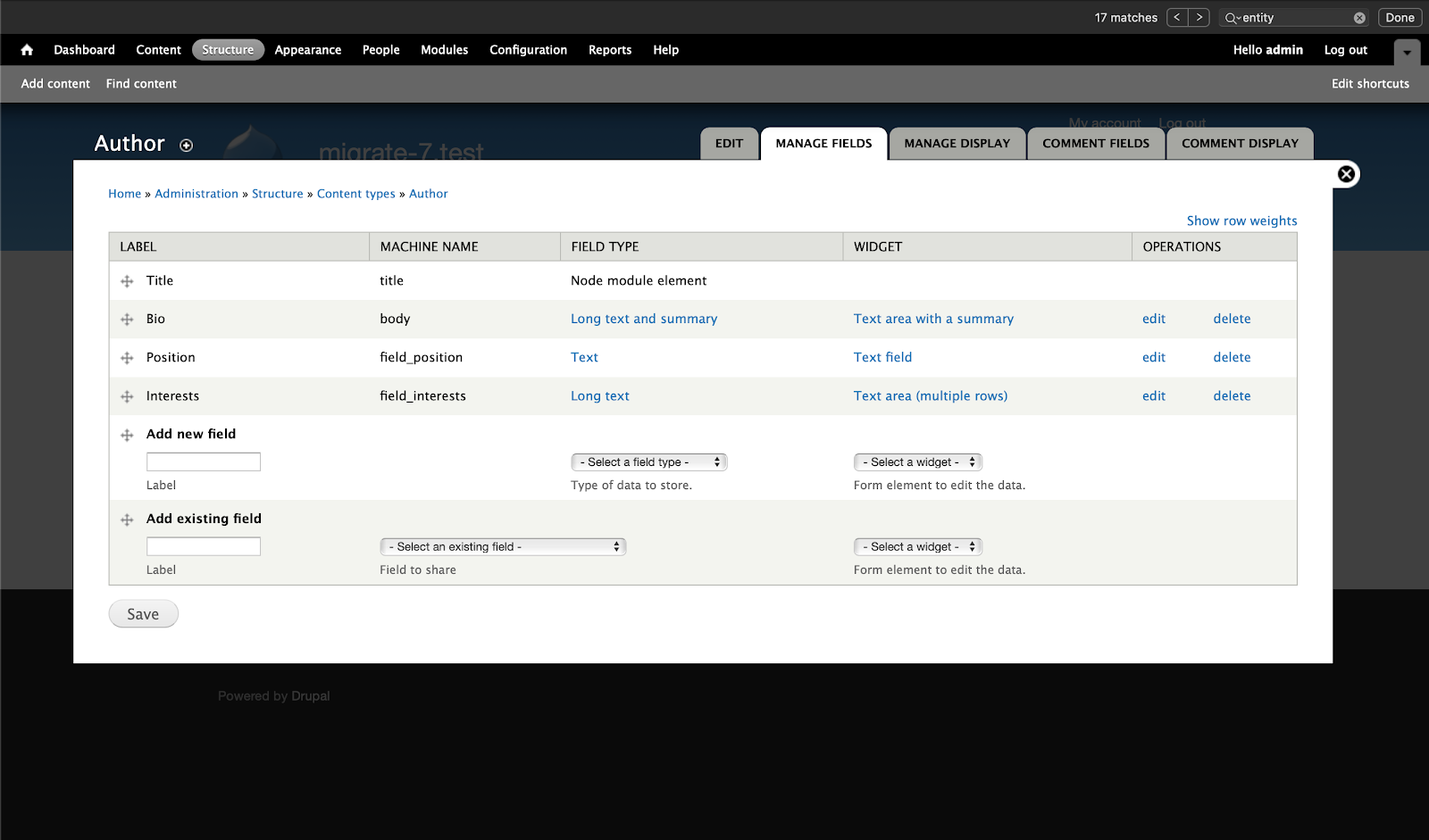Grab the drag handle for Bio row
Screen dimensions: 1429x840
pos(127,320)
